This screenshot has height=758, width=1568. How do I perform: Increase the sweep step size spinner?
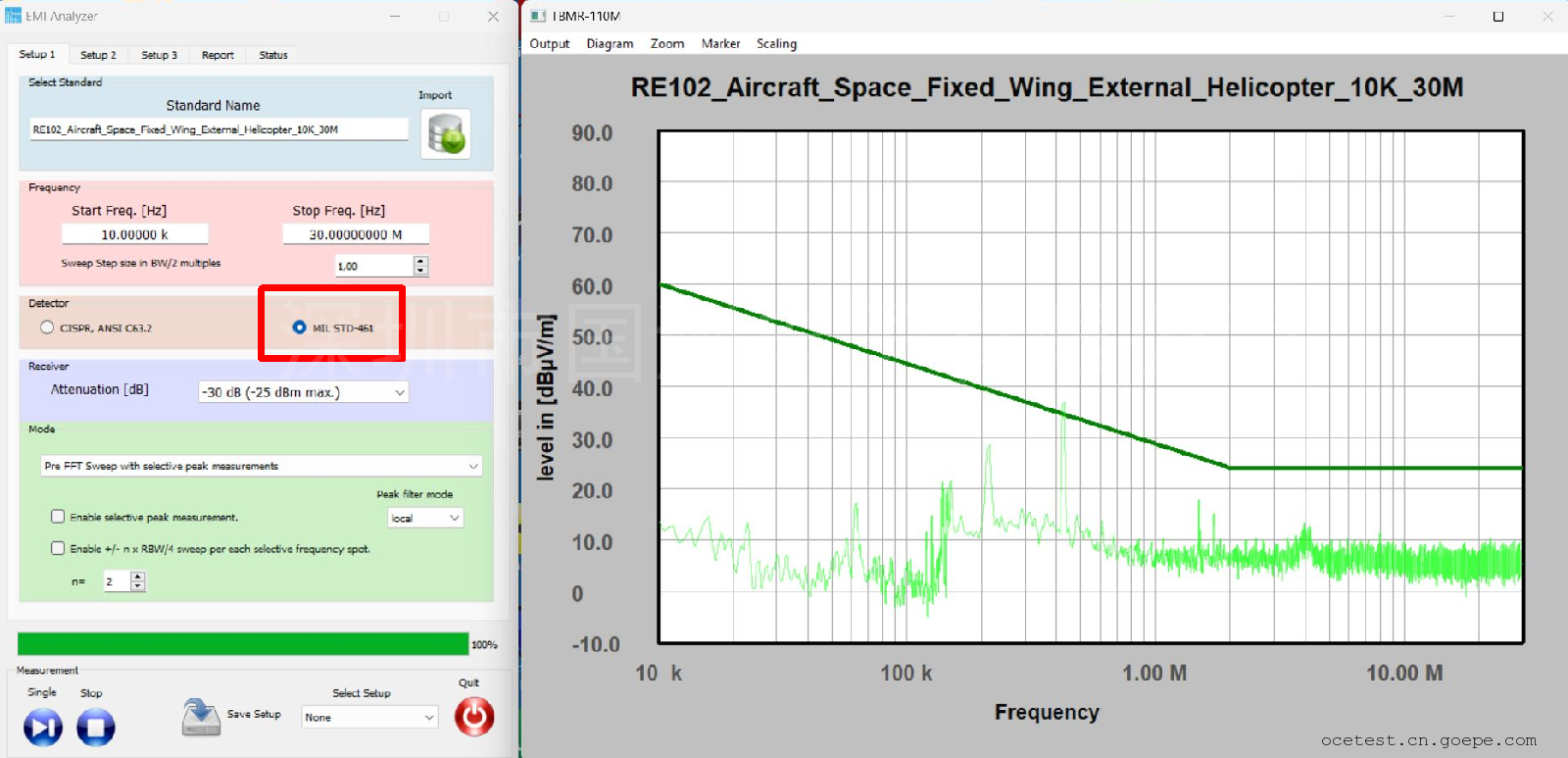[x=421, y=261]
